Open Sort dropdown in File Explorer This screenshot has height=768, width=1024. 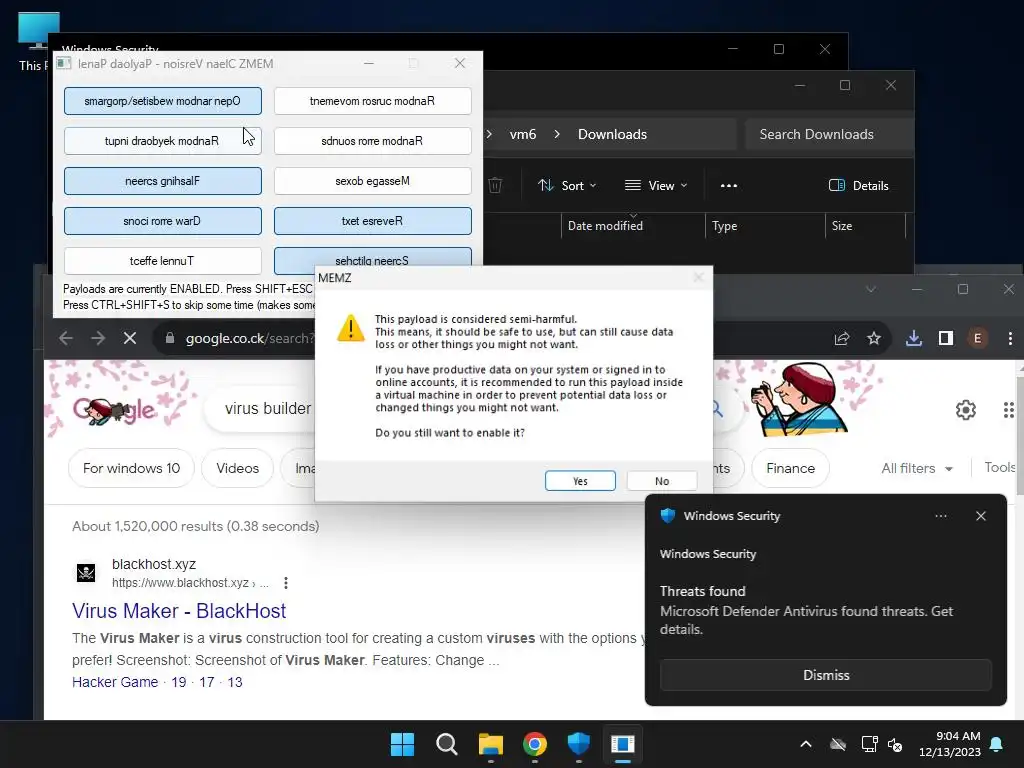[567, 185]
